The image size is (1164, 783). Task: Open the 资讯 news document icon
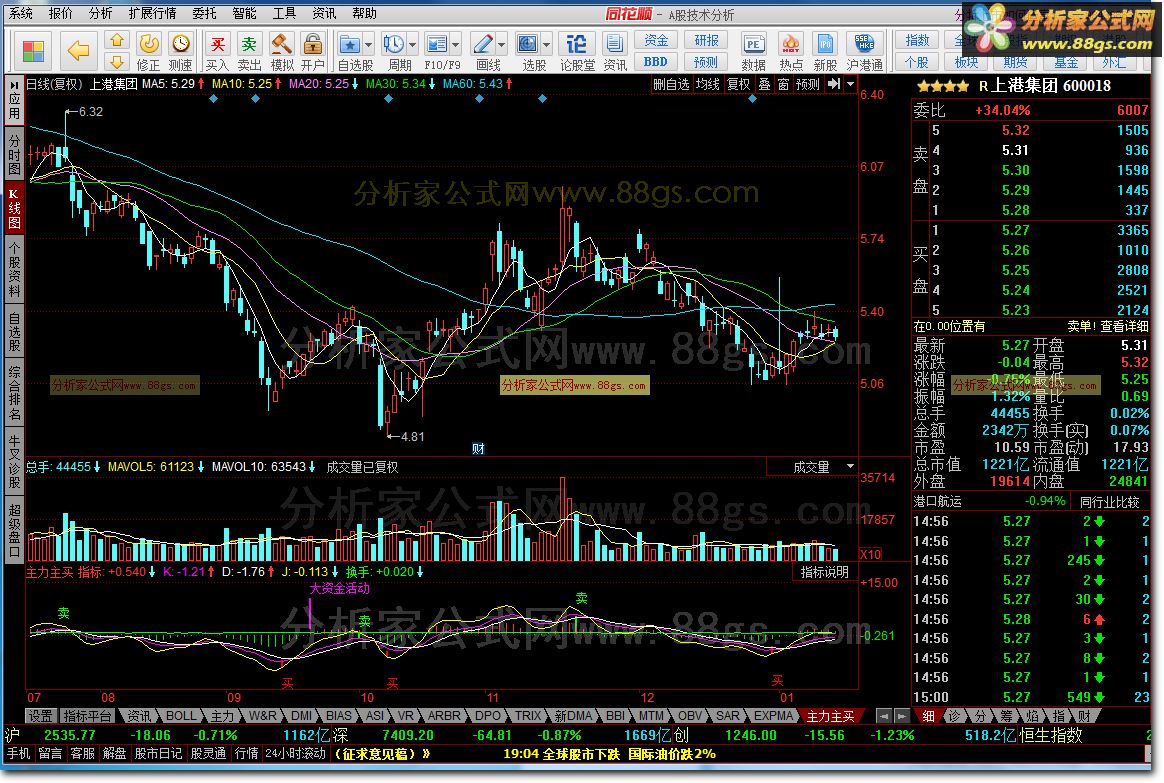tap(615, 51)
